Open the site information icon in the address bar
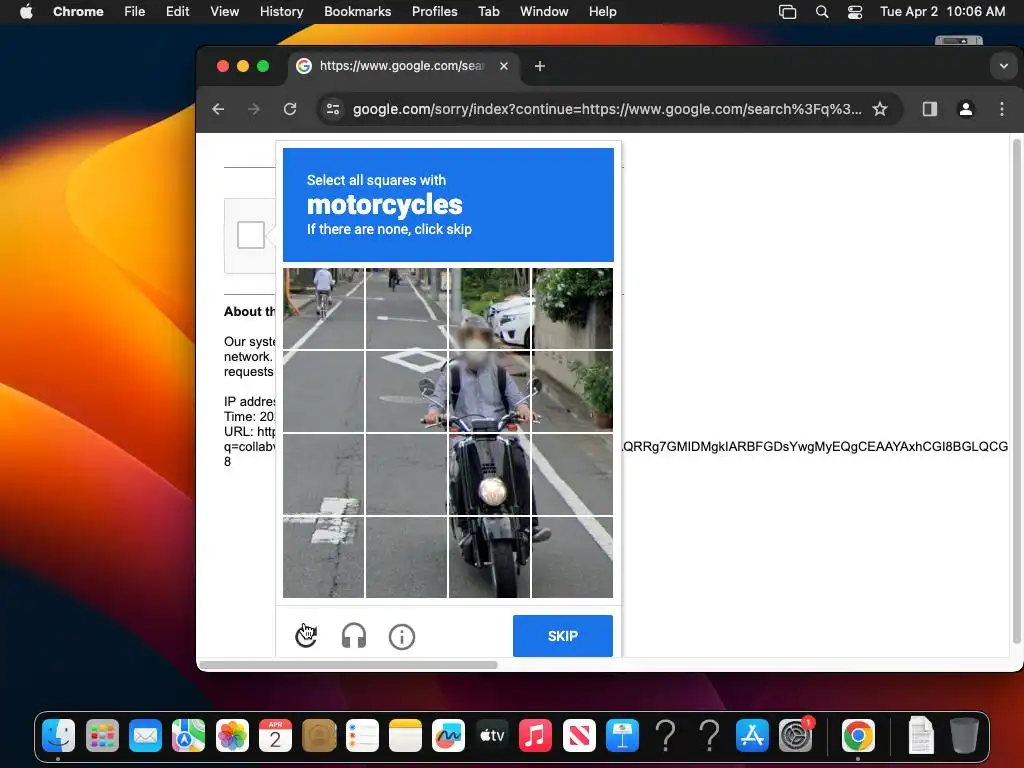The image size is (1024, 768). click(333, 109)
